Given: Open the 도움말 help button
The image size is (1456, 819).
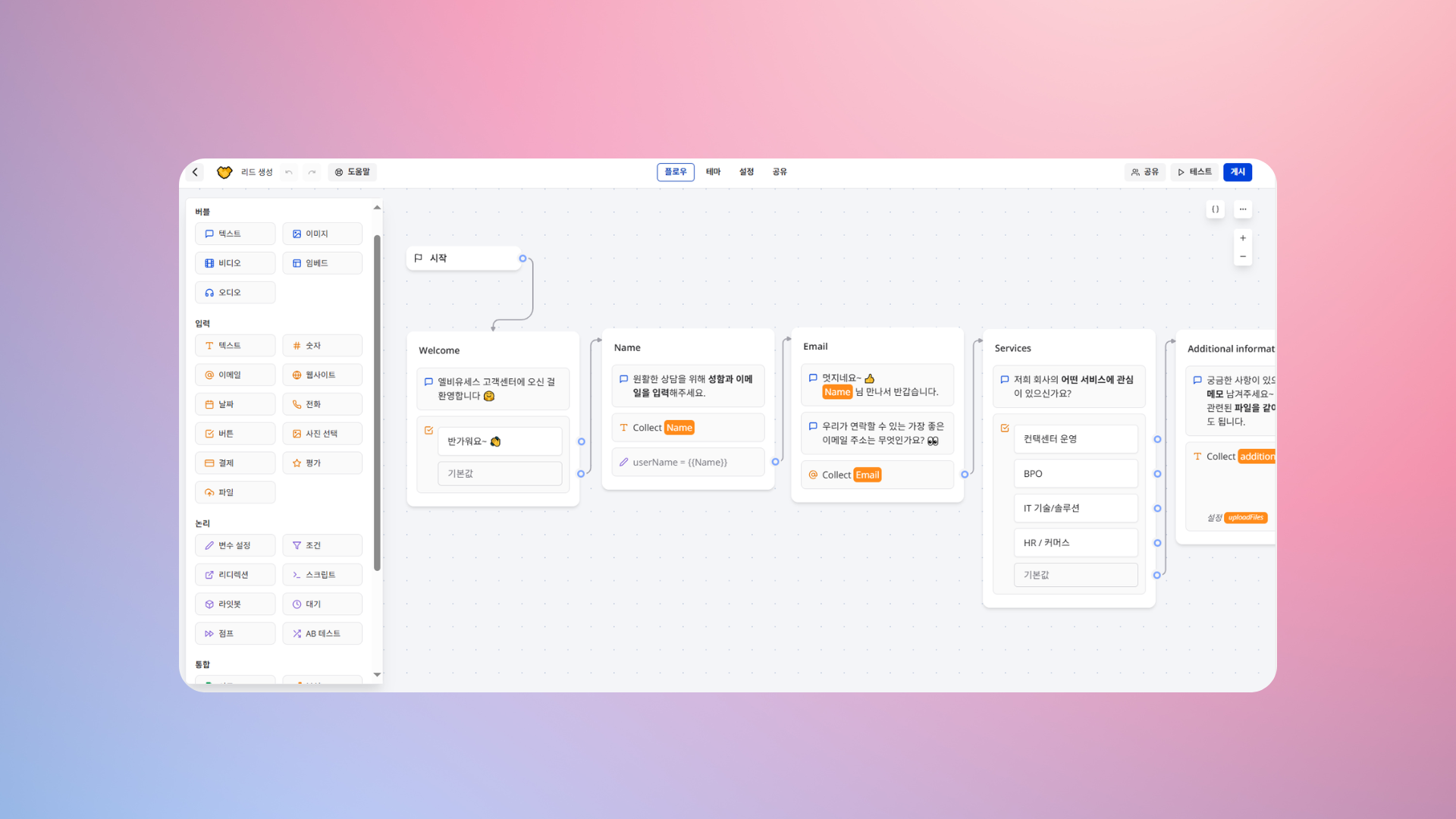Looking at the screenshot, I should [x=353, y=172].
